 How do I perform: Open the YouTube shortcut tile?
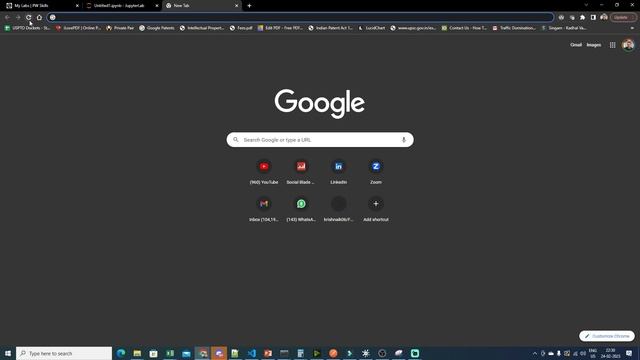coord(264,171)
